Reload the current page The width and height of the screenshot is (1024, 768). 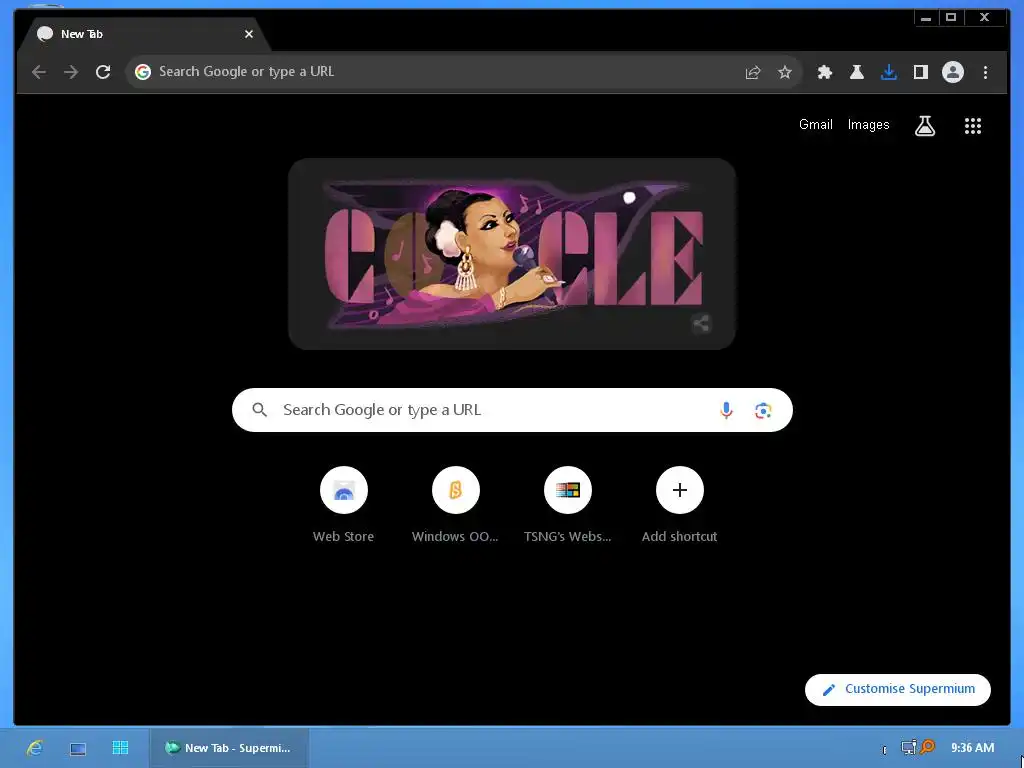pos(103,72)
